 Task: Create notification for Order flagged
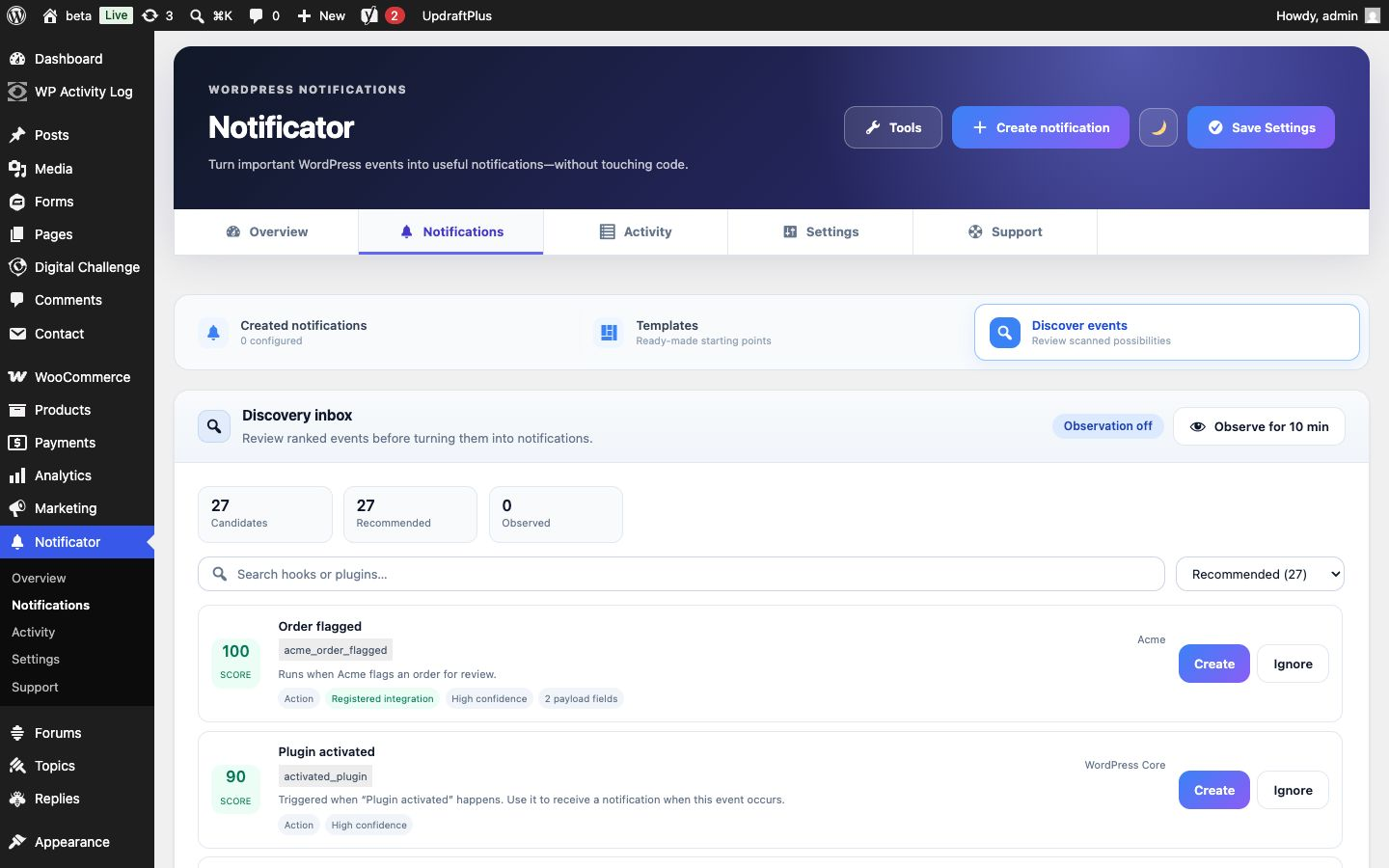coord(1214,664)
